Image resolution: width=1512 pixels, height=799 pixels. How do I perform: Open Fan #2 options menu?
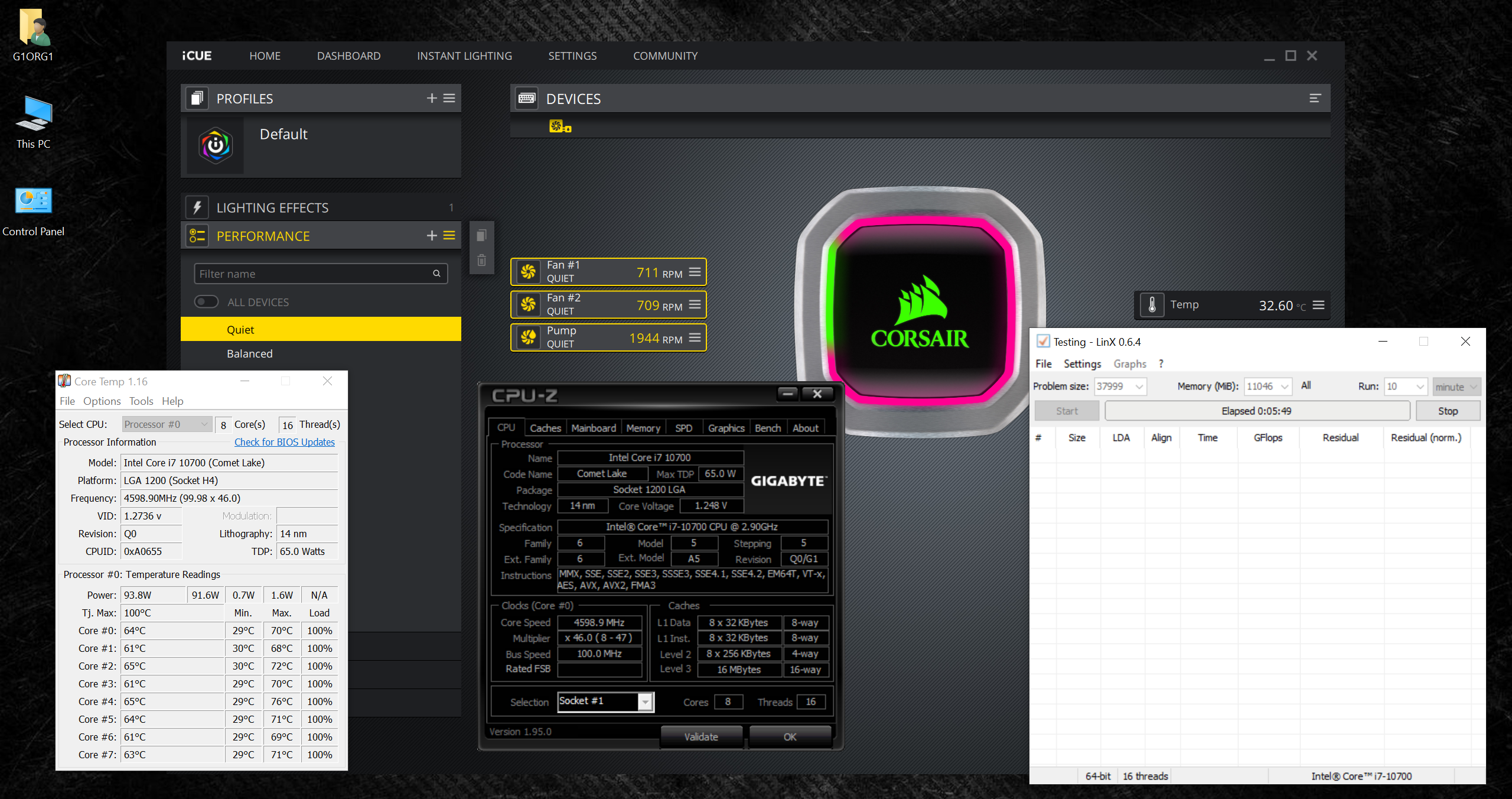click(695, 304)
